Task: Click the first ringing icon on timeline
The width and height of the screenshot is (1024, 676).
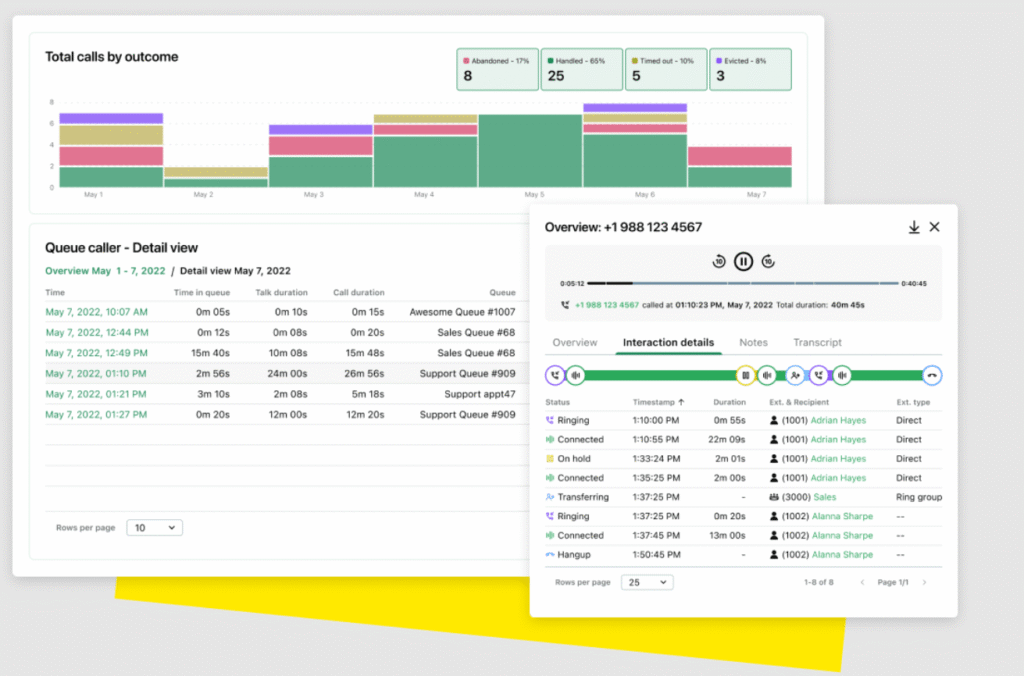Action: point(554,376)
